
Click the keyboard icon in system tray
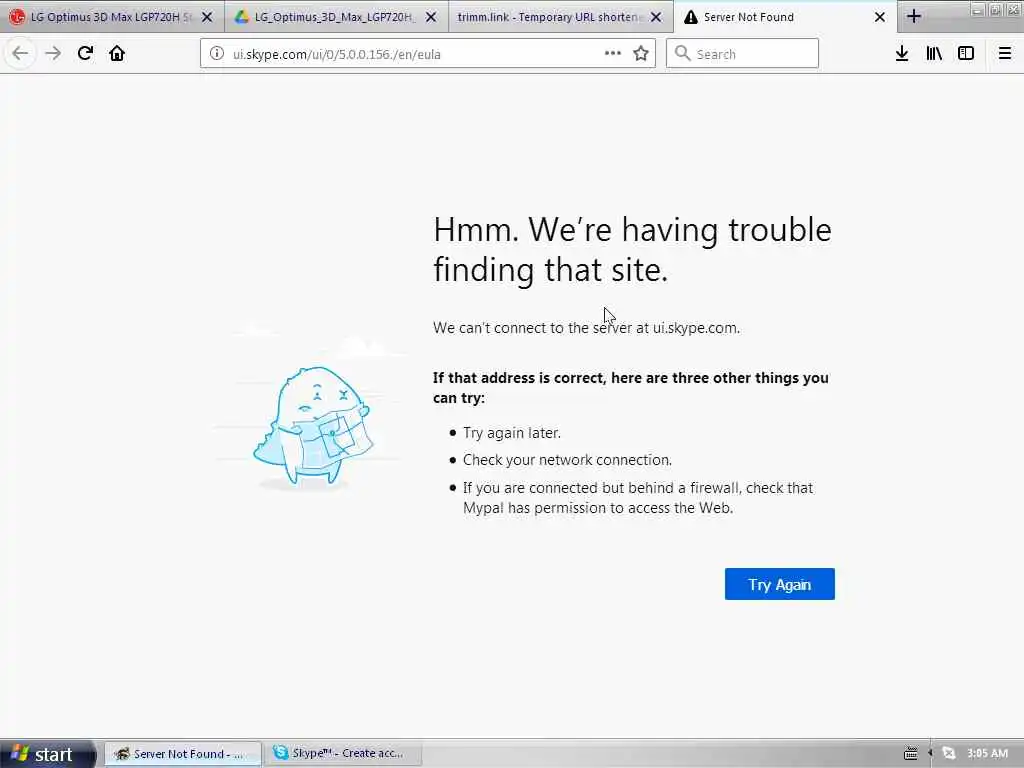(x=910, y=754)
